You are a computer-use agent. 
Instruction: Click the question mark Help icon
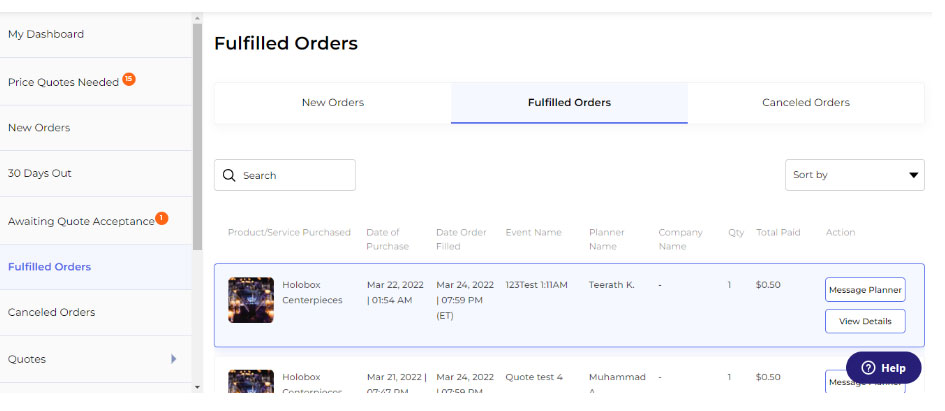tap(868, 368)
